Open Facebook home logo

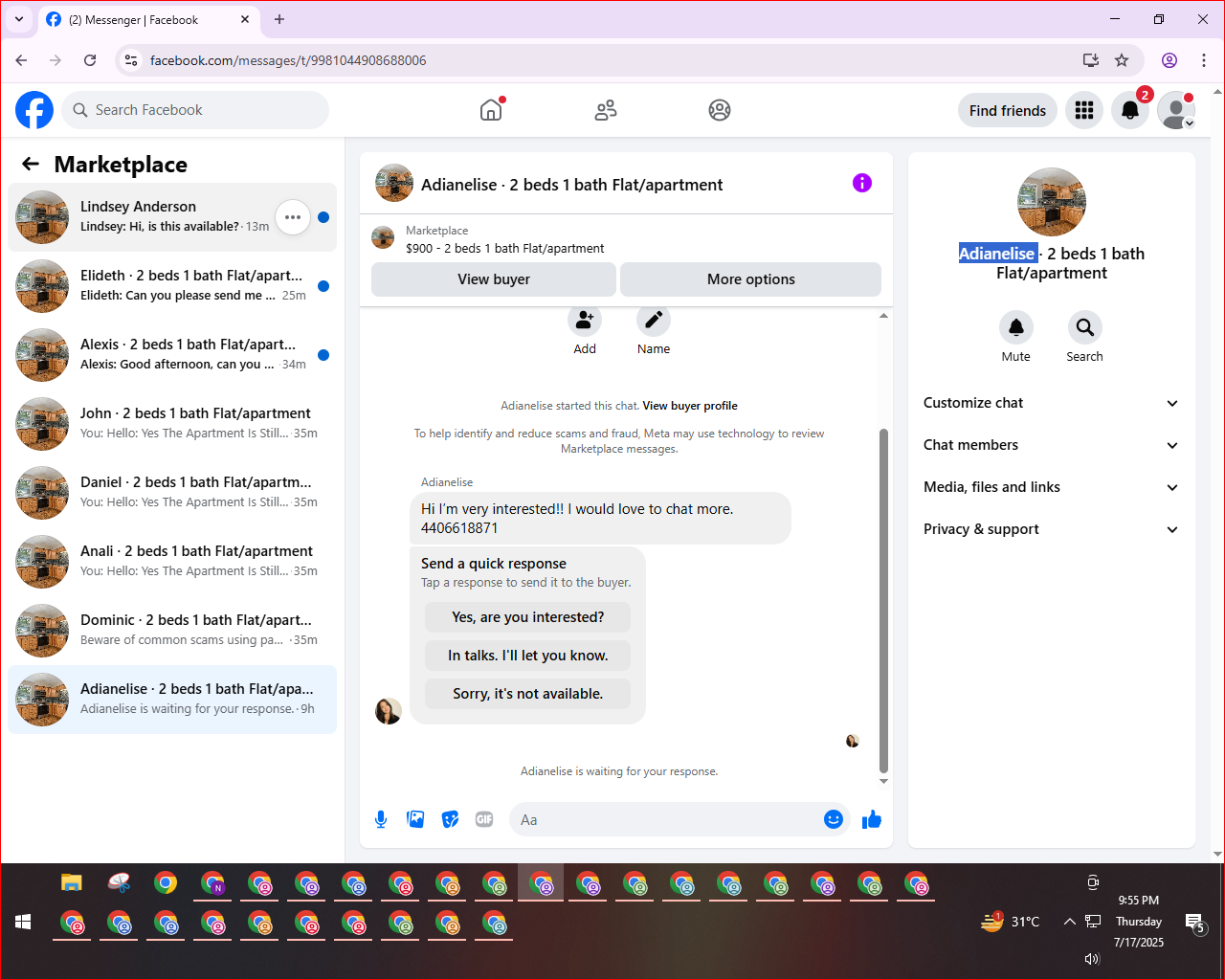34,110
